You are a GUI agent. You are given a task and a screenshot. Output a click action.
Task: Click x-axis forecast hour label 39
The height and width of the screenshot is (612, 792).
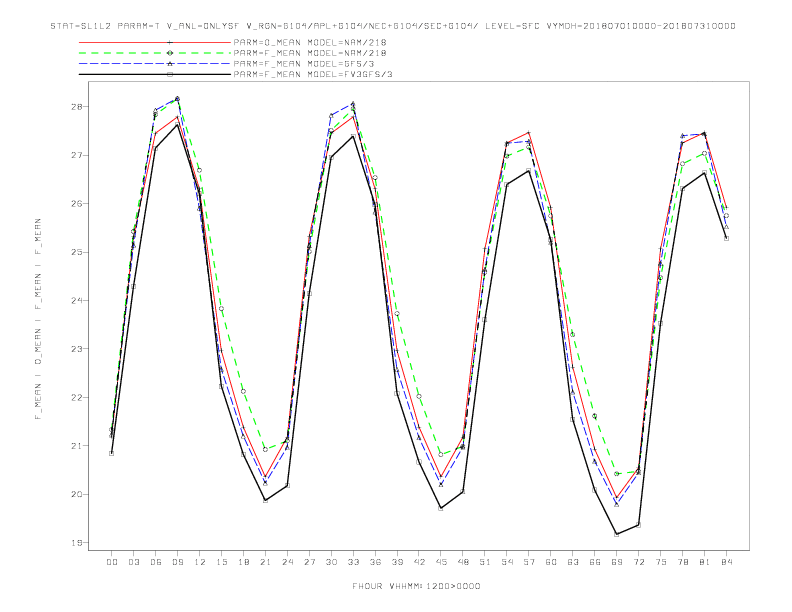point(397,562)
